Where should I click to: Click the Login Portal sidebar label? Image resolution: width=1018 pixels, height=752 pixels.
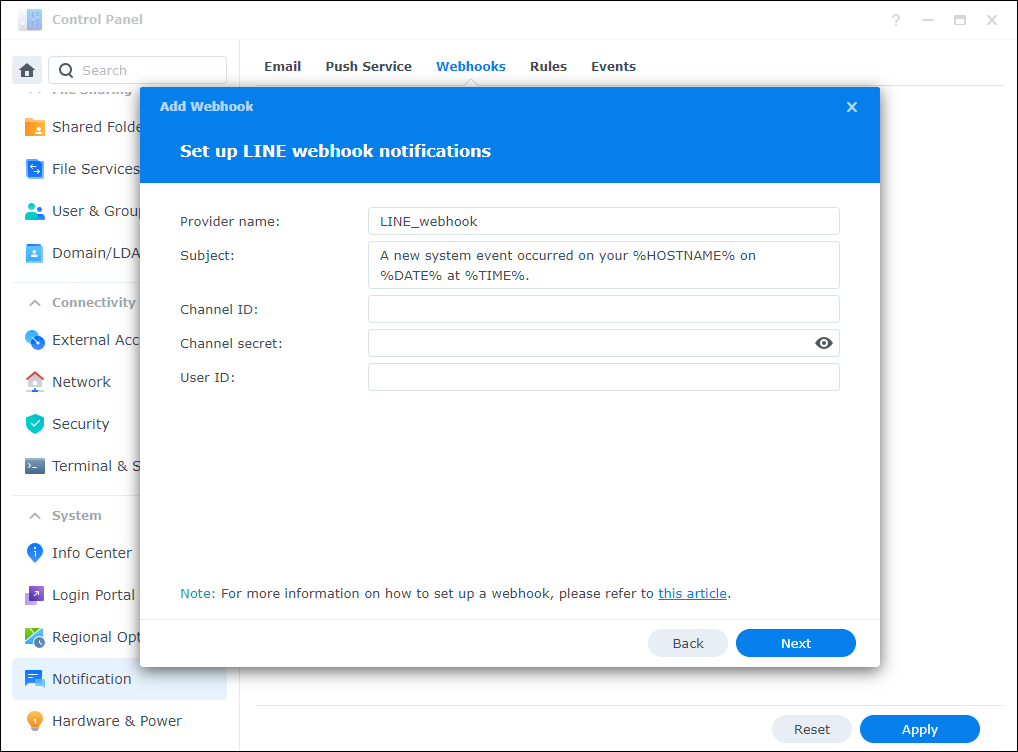[93, 595]
